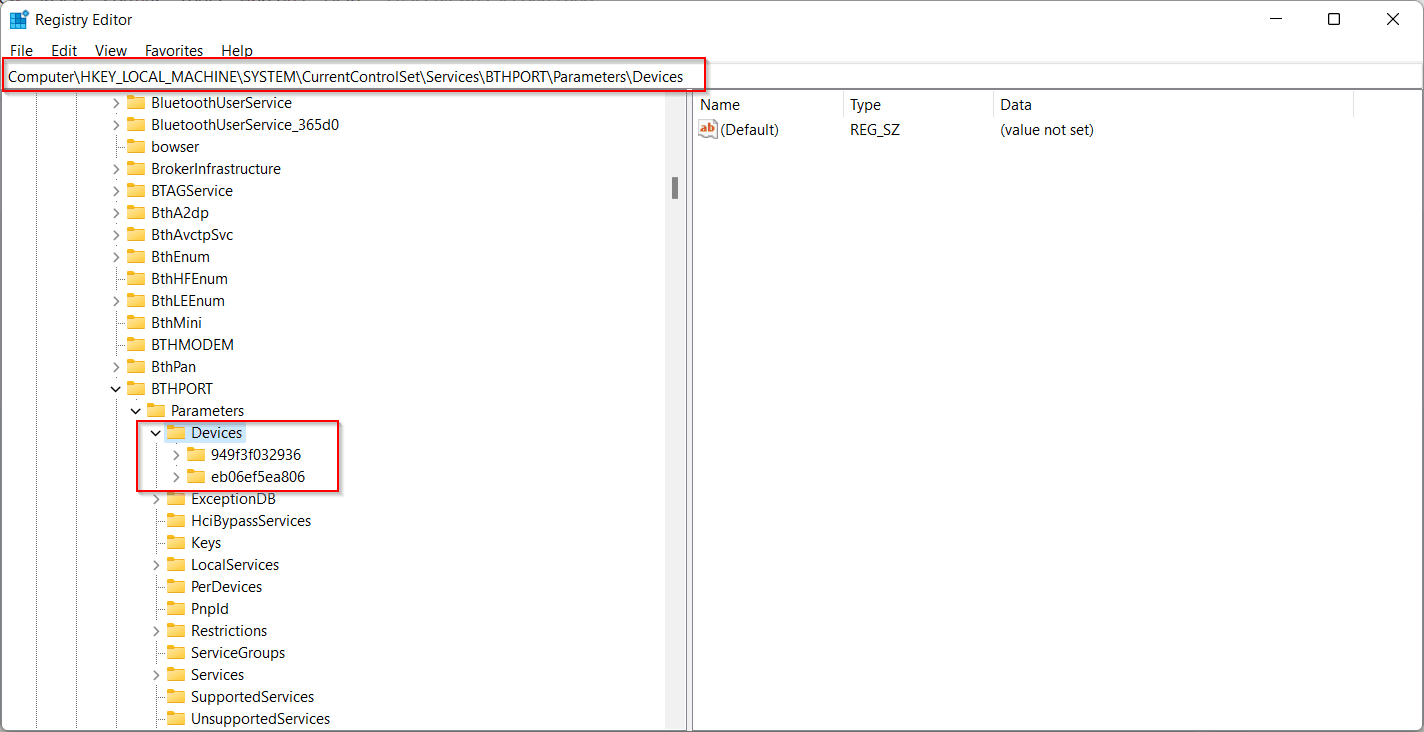
Task: Click the bowser folder icon
Action: pyautogui.click(x=136, y=147)
